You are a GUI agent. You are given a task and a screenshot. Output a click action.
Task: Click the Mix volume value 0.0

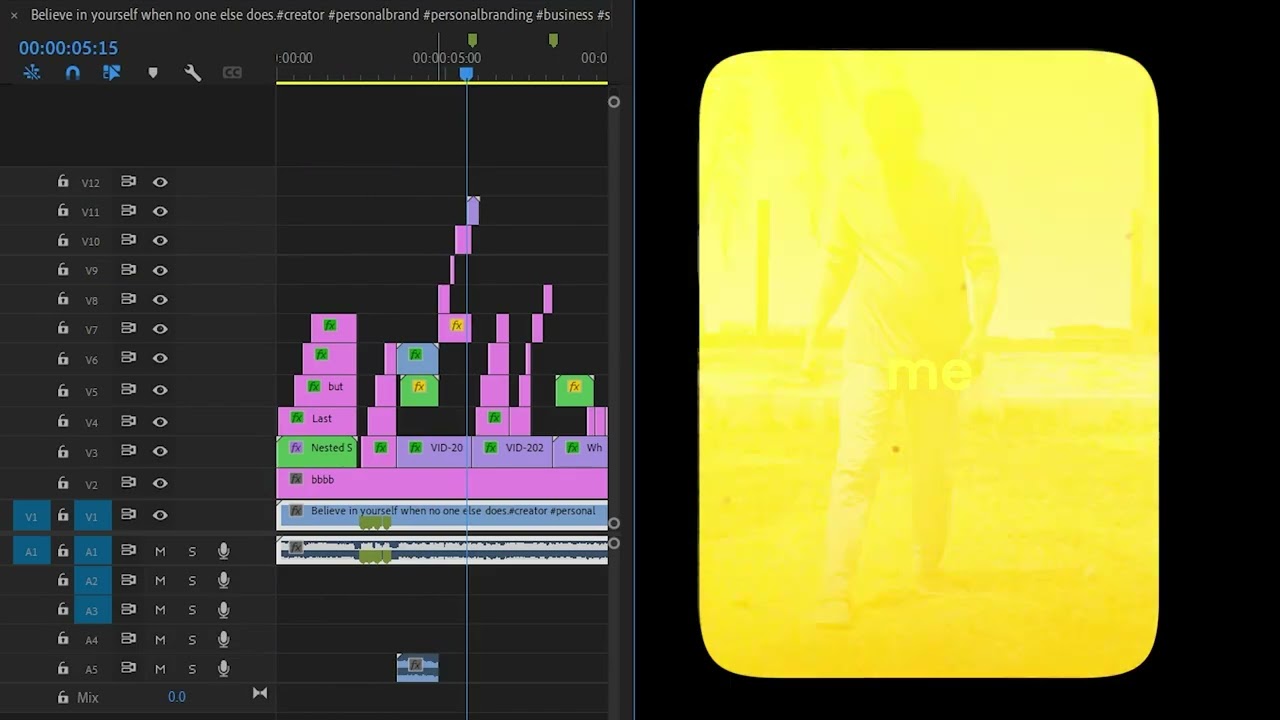(176, 697)
